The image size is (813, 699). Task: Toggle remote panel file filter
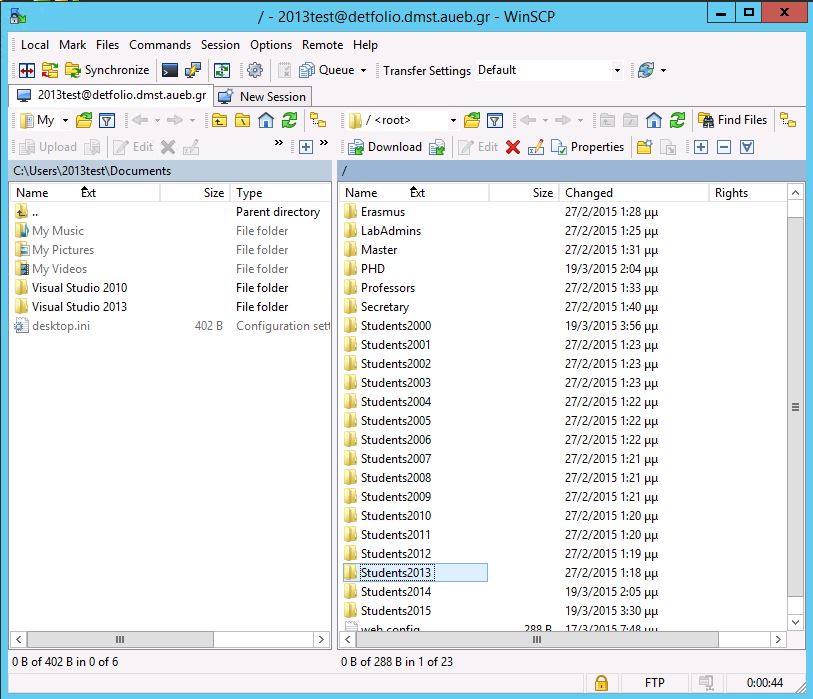click(494, 120)
